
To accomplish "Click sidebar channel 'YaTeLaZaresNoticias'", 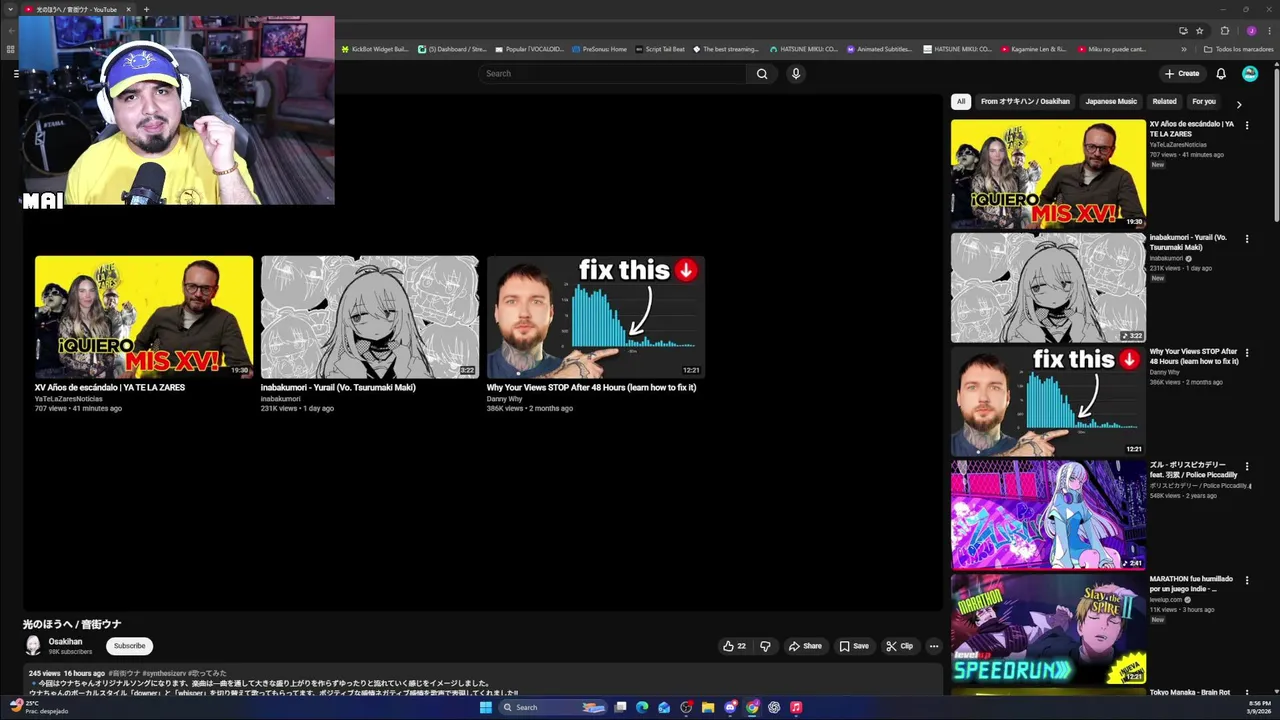I will (1178, 145).
